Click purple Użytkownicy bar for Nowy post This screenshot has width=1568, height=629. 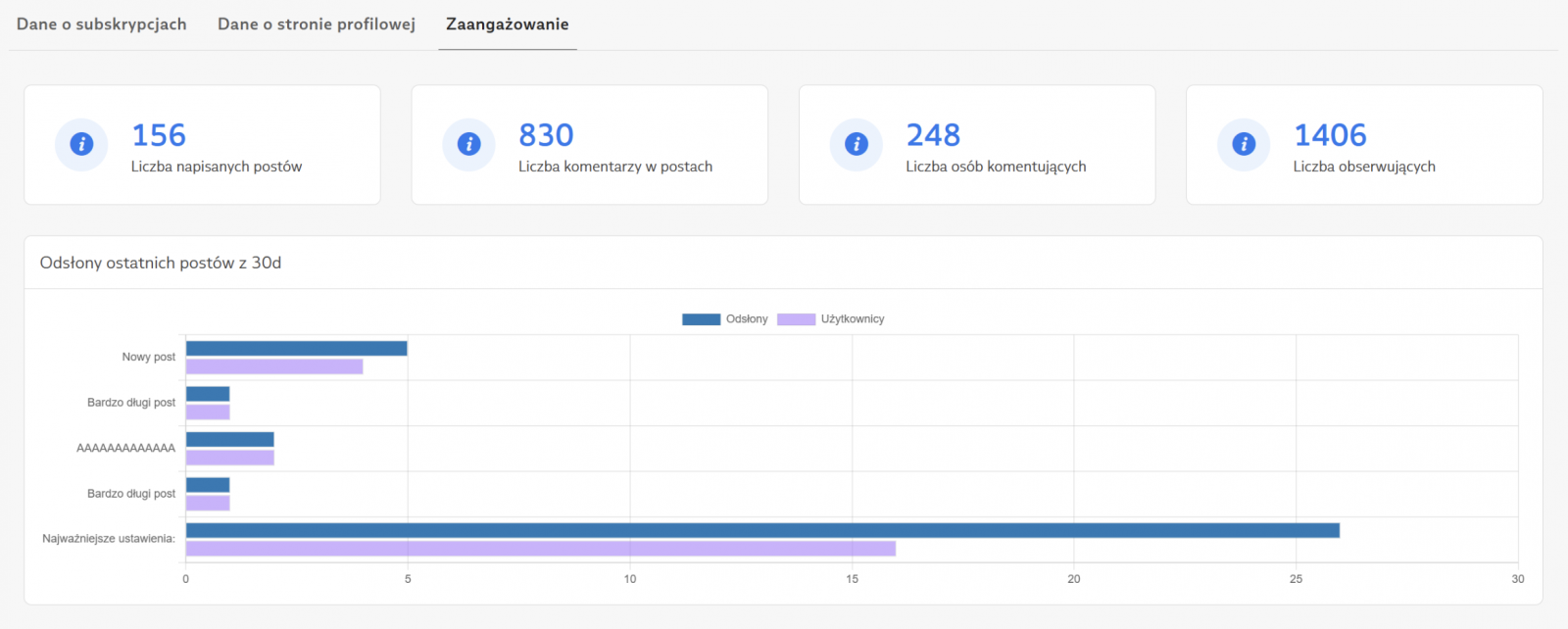(x=274, y=366)
